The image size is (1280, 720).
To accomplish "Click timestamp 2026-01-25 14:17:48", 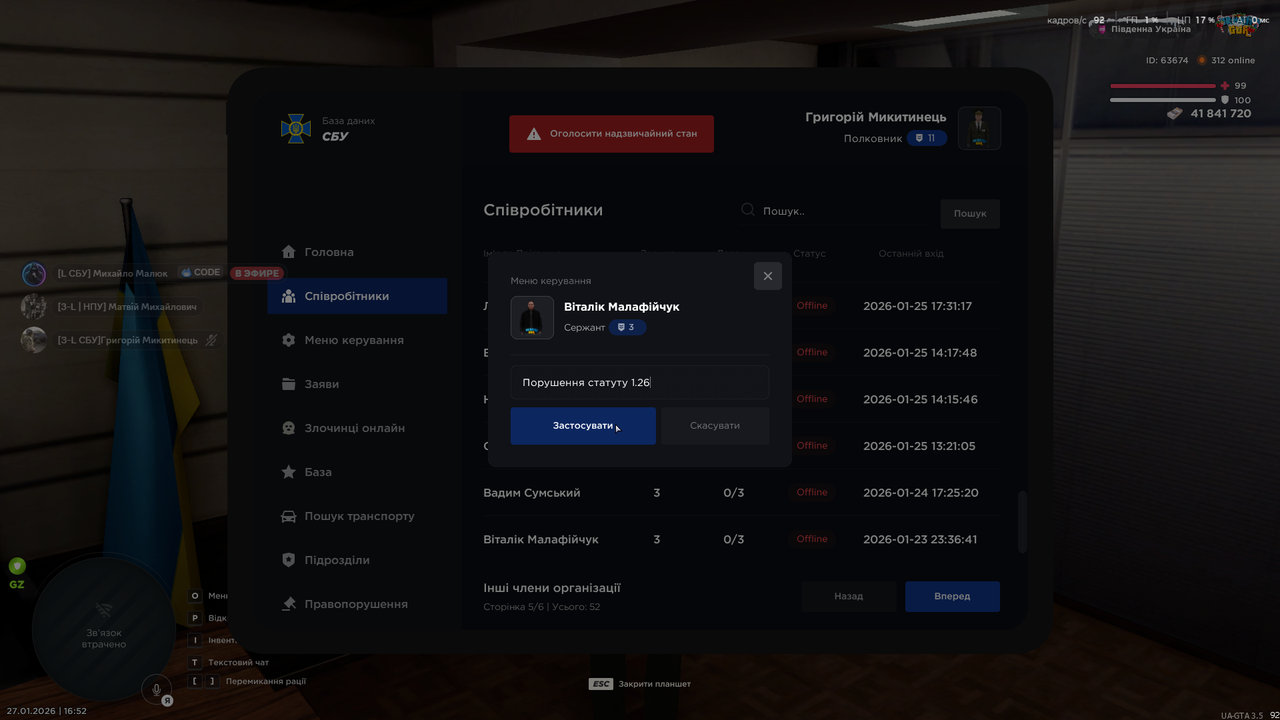I will (920, 353).
